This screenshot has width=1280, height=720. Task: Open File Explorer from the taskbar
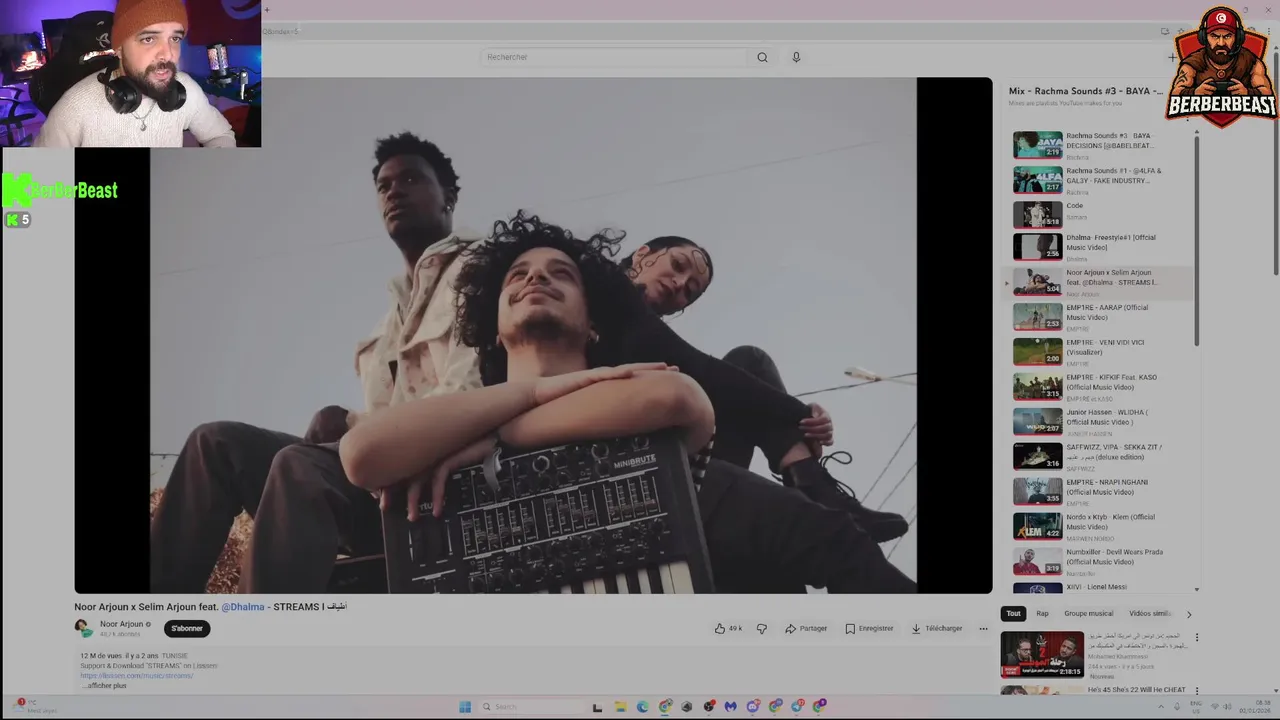click(620, 706)
